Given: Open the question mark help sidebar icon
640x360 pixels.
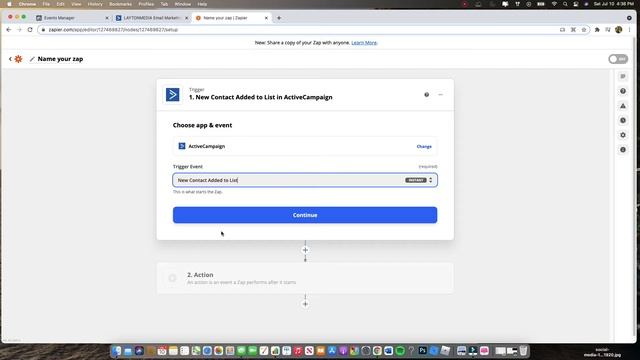Looking at the screenshot, I should coord(623,91).
